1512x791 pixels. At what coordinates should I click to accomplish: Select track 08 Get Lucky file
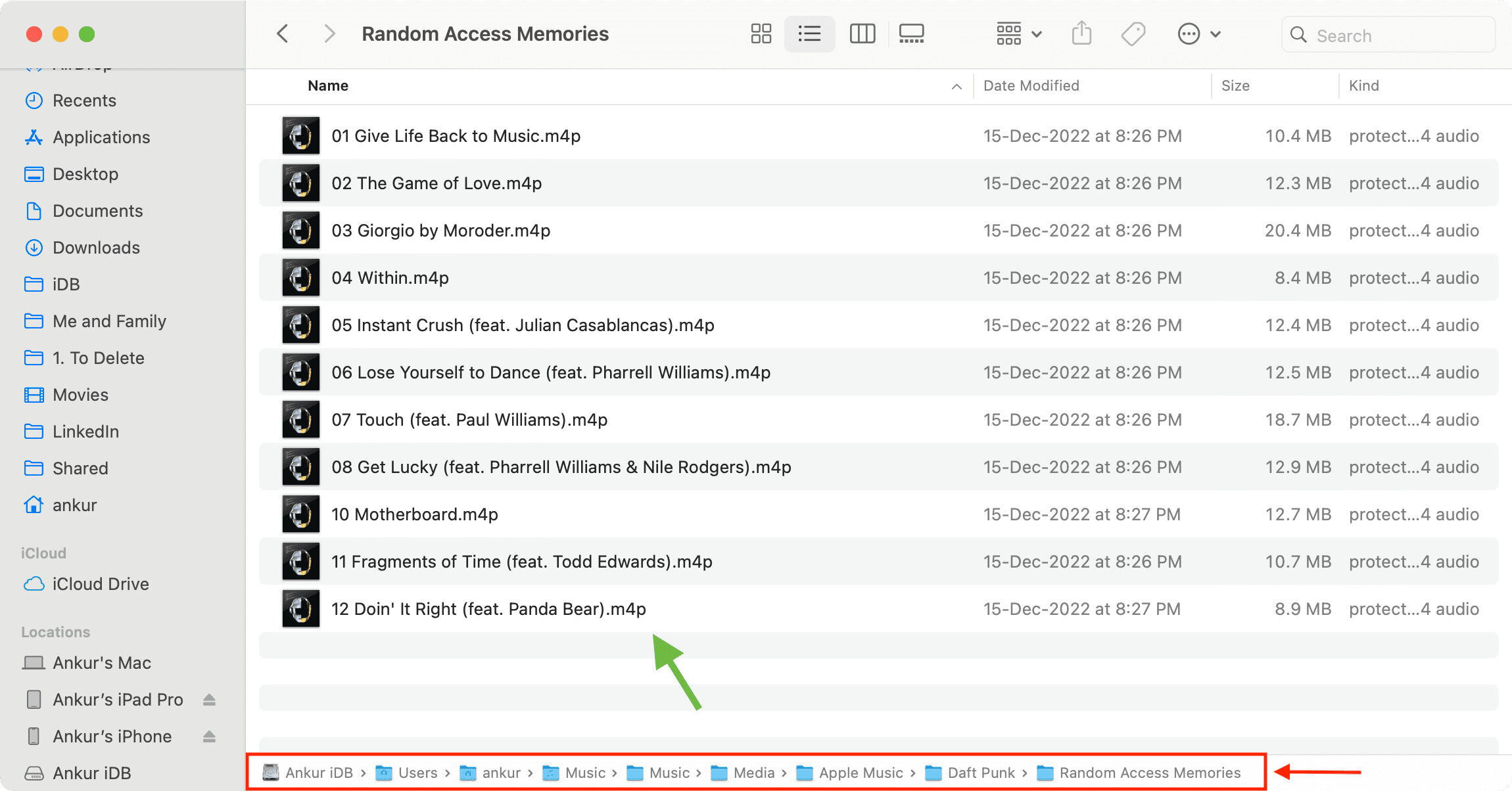pos(560,467)
